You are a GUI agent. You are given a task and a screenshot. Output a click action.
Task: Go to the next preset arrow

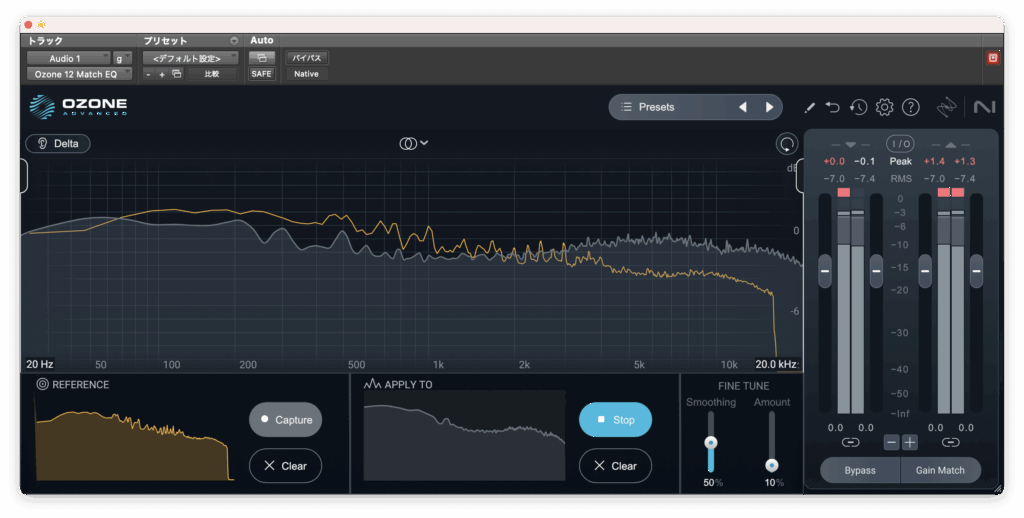[769, 107]
